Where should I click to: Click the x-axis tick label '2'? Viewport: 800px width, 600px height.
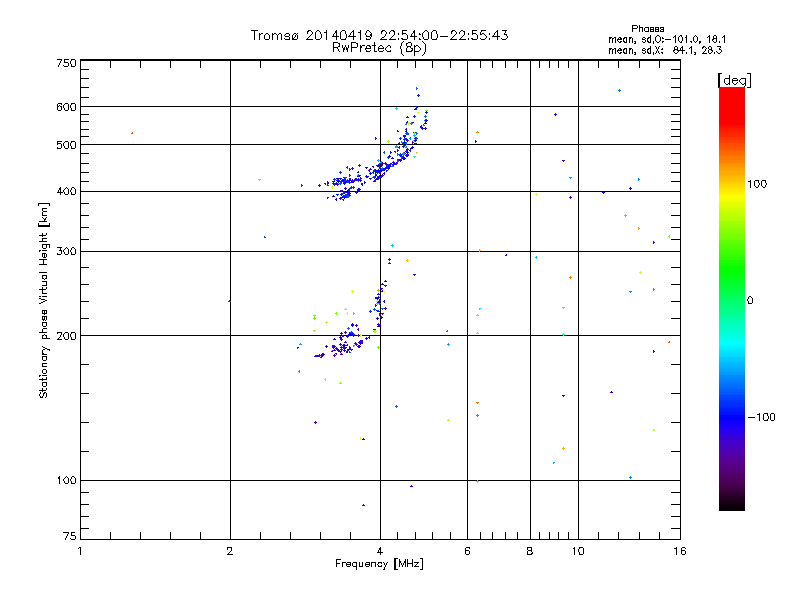click(230, 551)
